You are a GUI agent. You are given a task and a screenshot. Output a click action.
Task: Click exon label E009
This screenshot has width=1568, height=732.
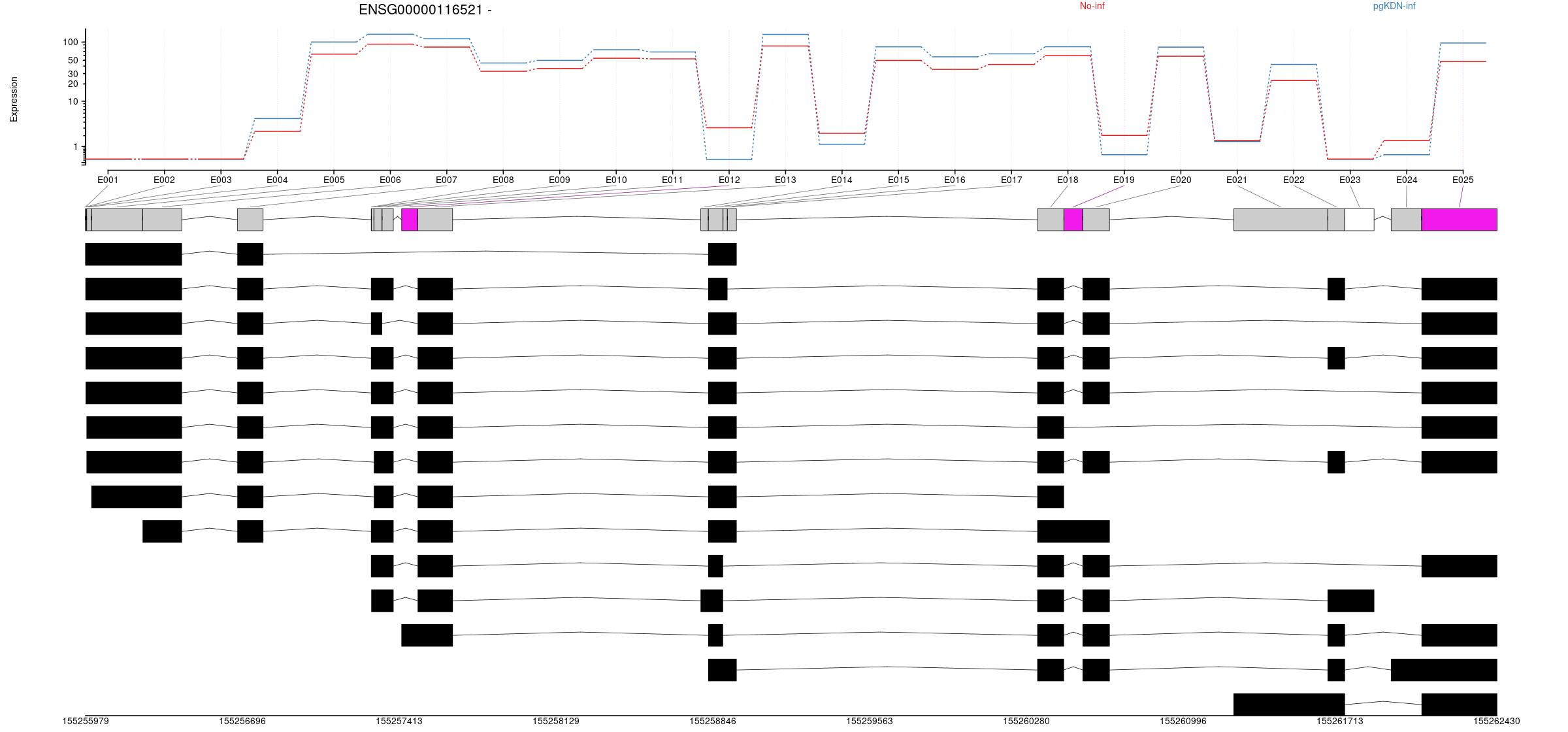pos(559,180)
